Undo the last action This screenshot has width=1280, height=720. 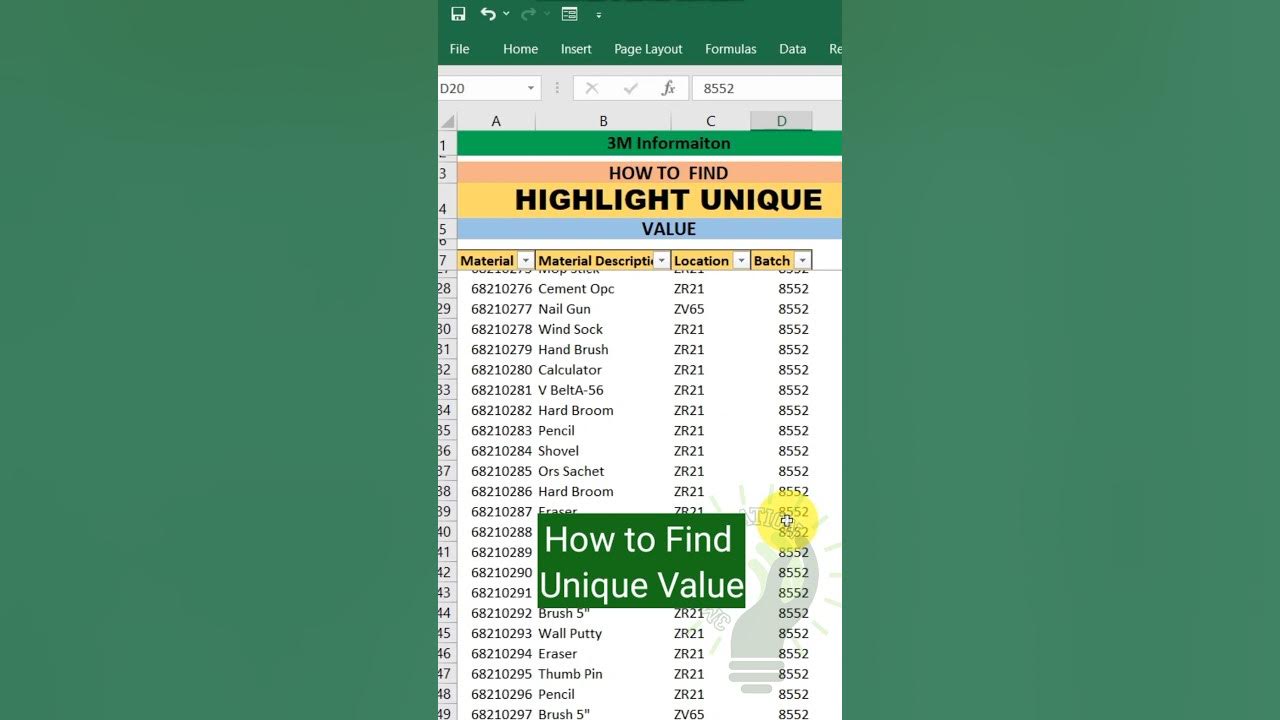tap(488, 14)
